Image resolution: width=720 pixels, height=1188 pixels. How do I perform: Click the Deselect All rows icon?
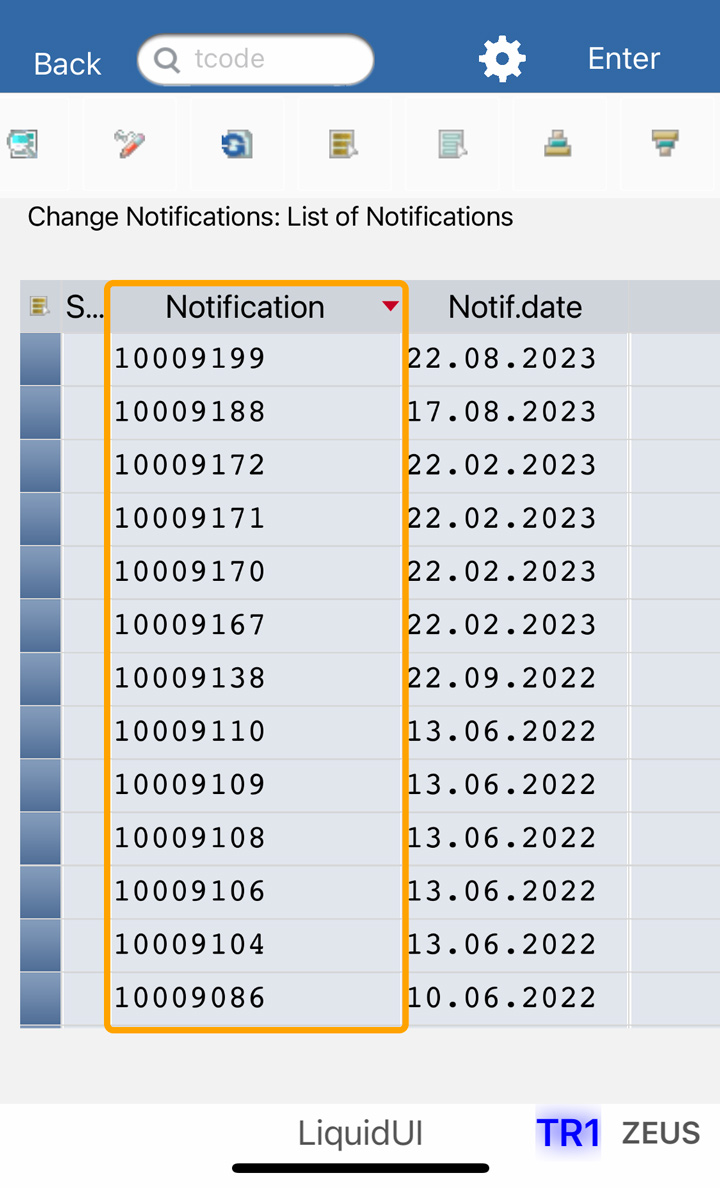pos(452,144)
